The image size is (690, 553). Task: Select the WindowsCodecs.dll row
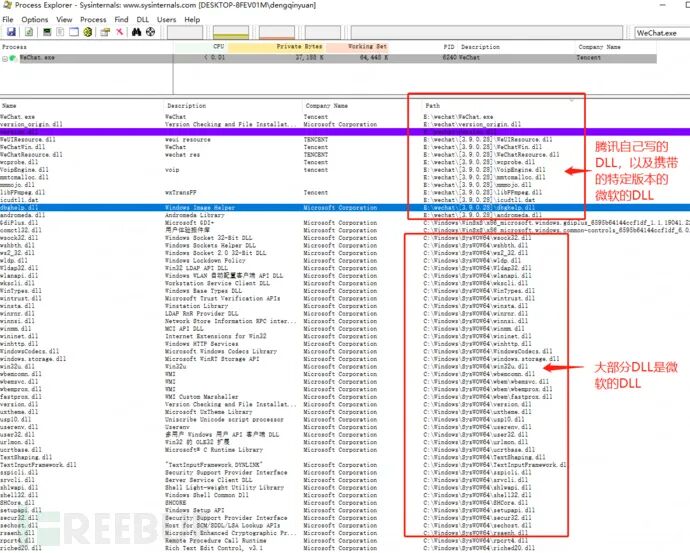(x=345, y=351)
